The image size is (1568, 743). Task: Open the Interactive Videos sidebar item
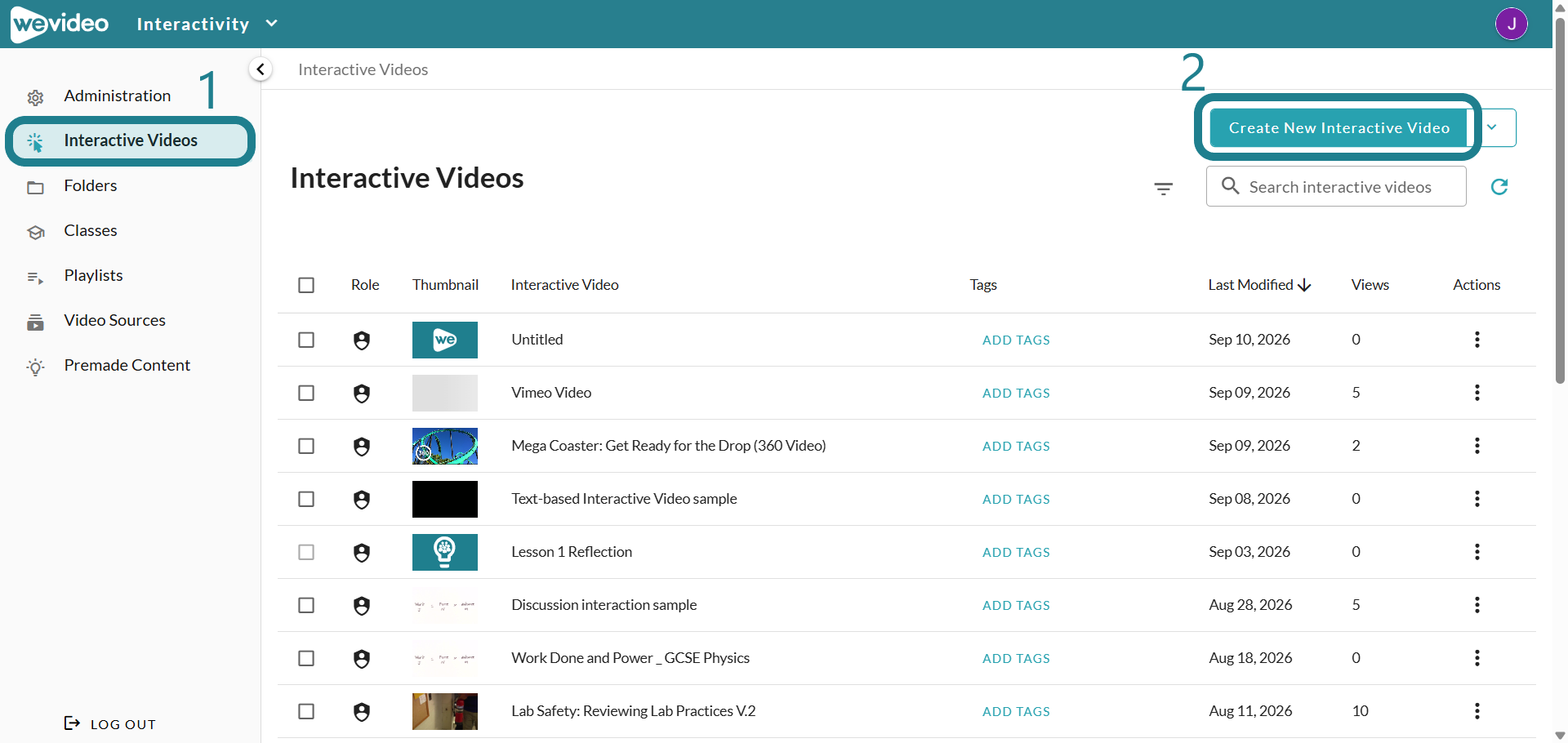click(131, 141)
